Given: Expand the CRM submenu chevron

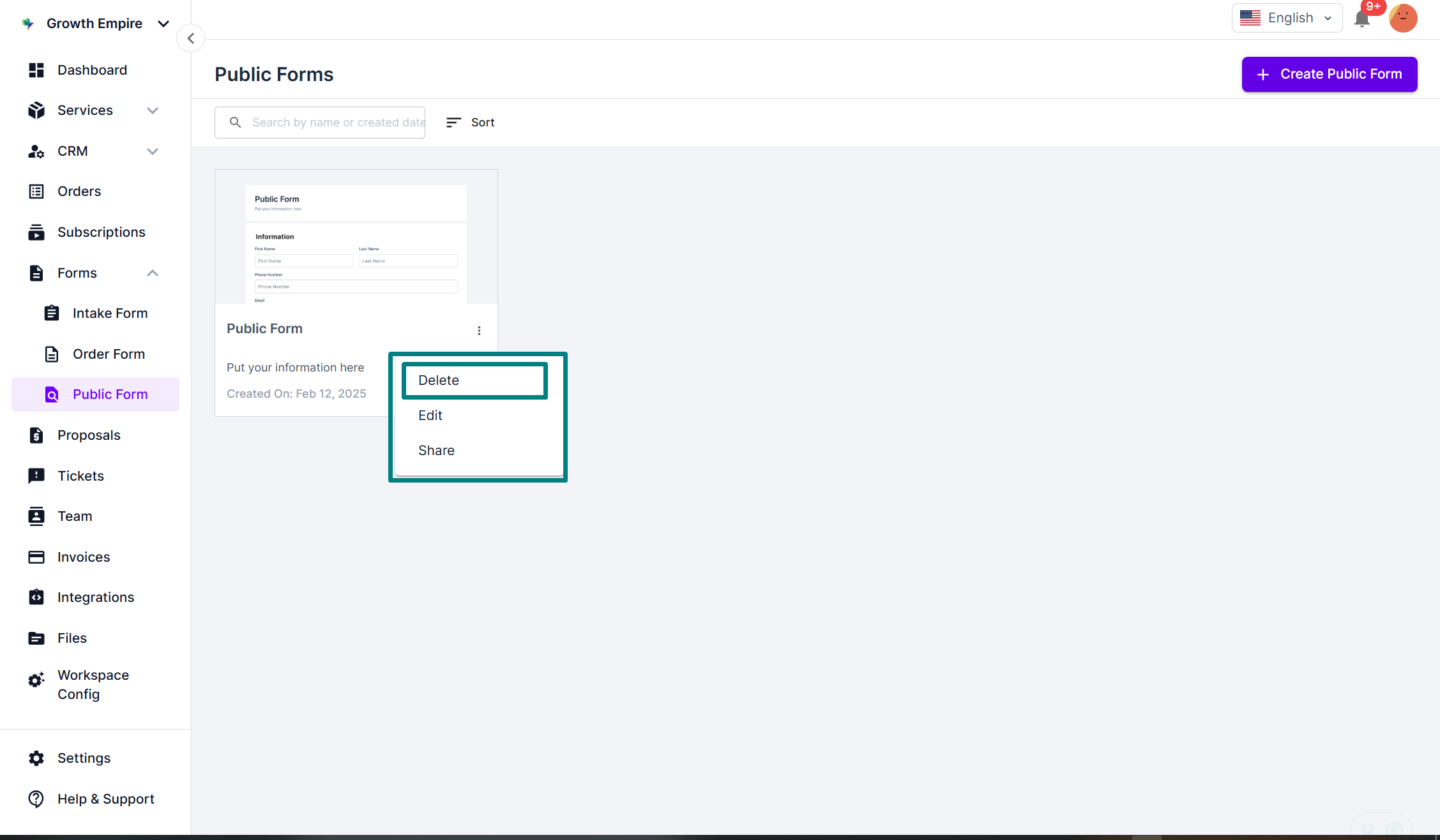Looking at the screenshot, I should pos(153,151).
